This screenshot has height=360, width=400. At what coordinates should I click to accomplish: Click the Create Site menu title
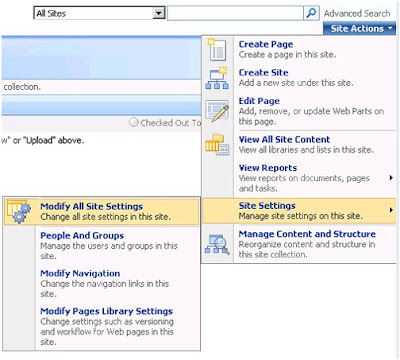pos(263,73)
